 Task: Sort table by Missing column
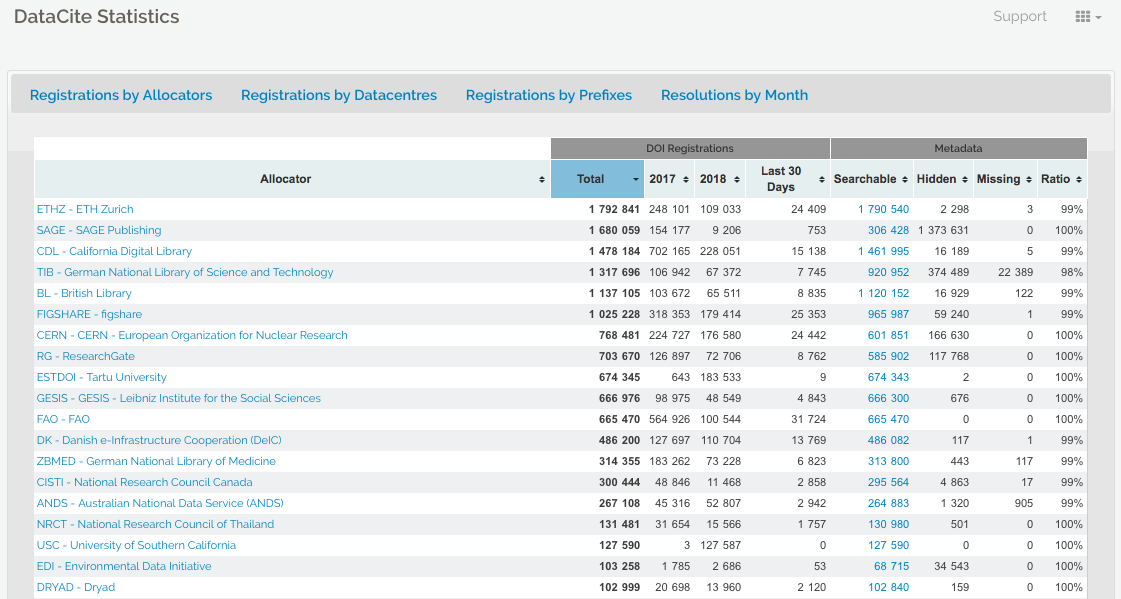pos(1005,179)
